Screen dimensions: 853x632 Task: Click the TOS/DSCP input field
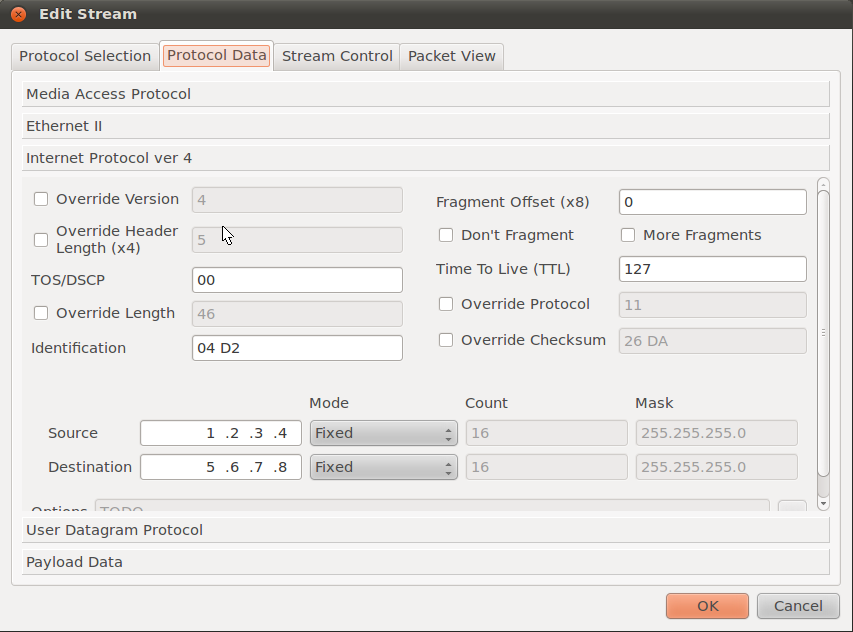point(297,280)
